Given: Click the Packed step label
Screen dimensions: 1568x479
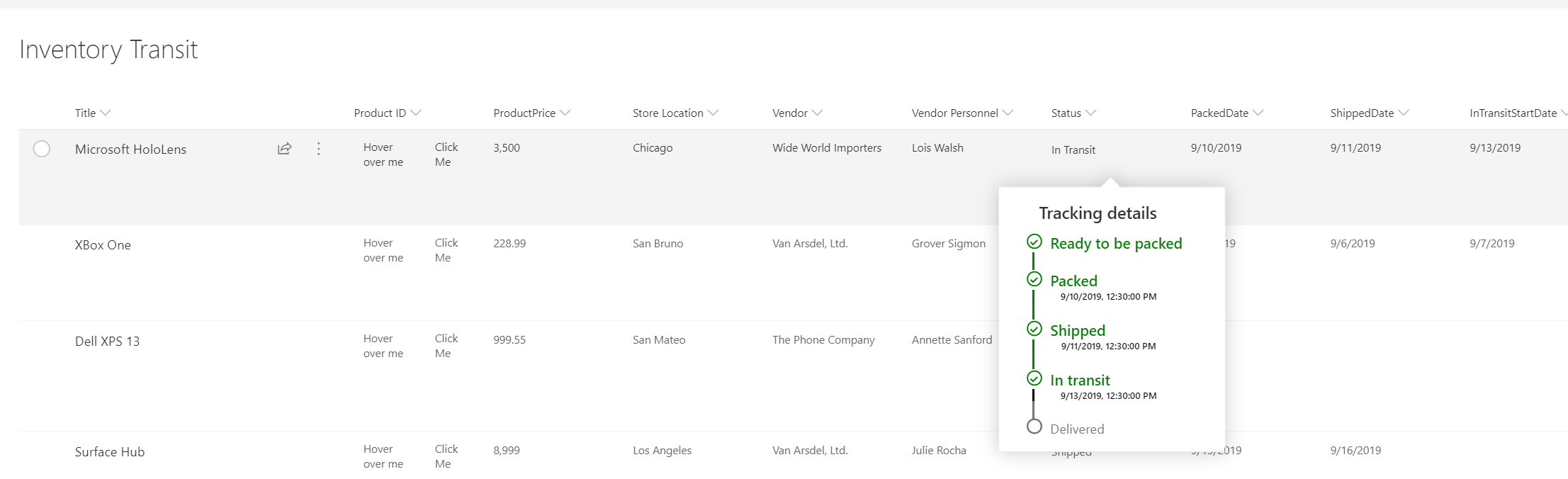Looking at the screenshot, I should click(x=1073, y=281).
